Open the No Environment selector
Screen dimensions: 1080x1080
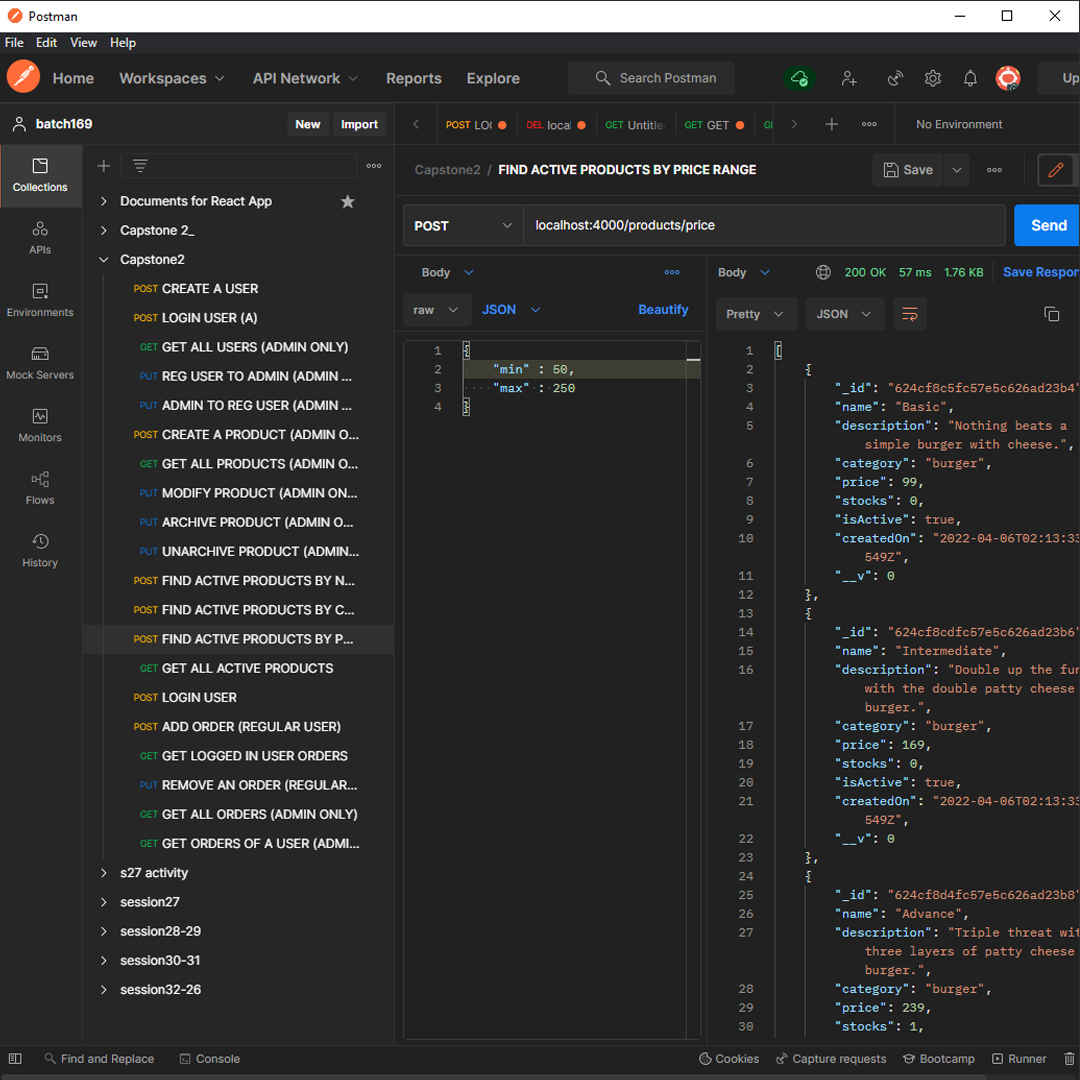point(959,124)
